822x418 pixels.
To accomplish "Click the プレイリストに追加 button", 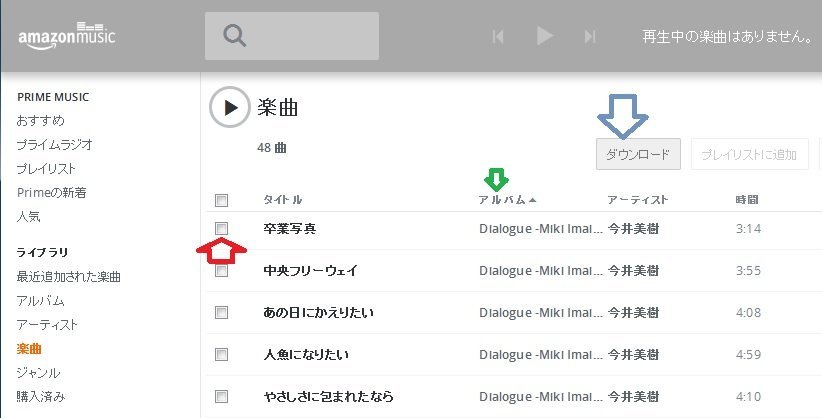I will click(750, 154).
